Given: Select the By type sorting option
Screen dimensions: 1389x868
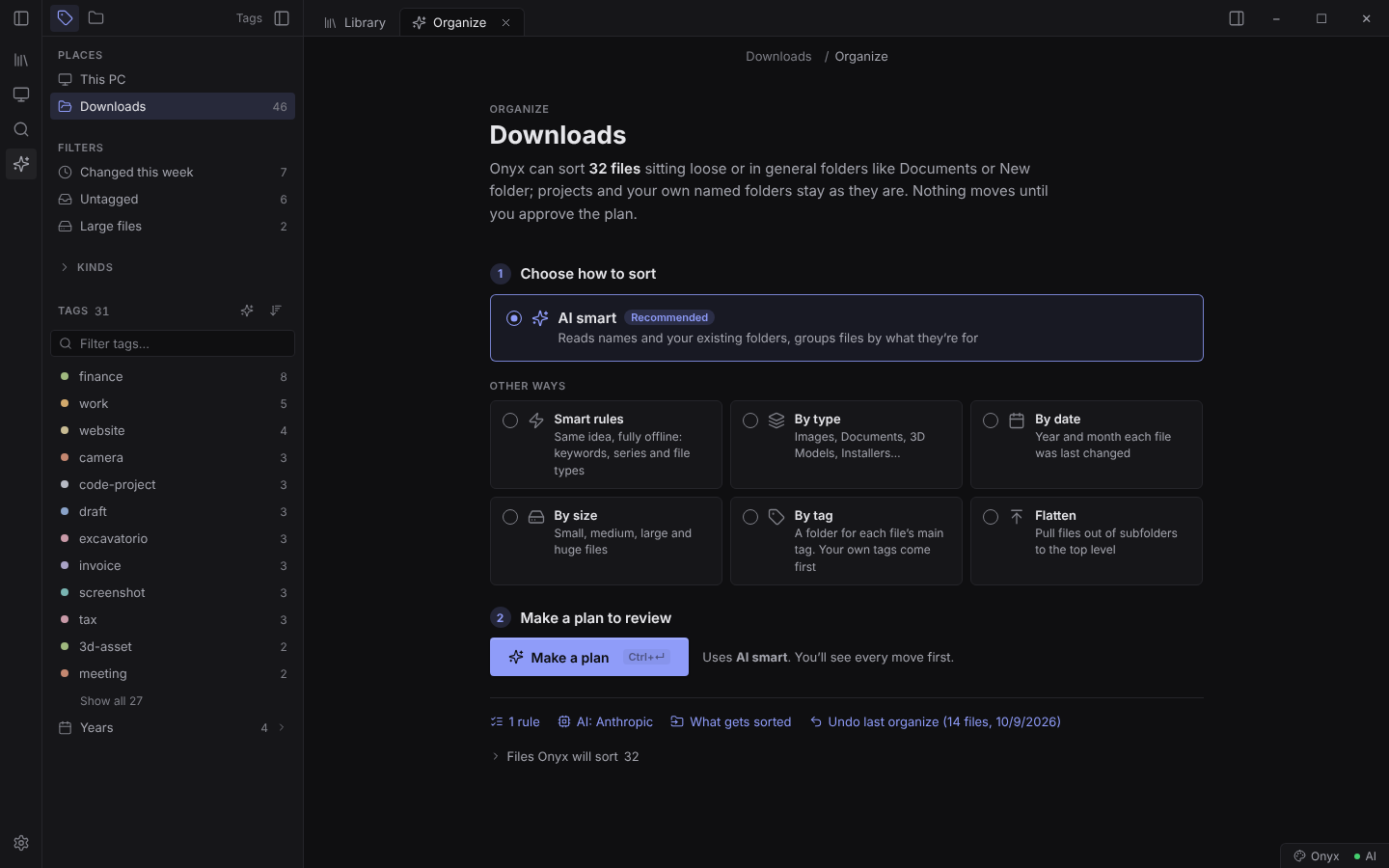Looking at the screenshot, I should coord(846,445).
